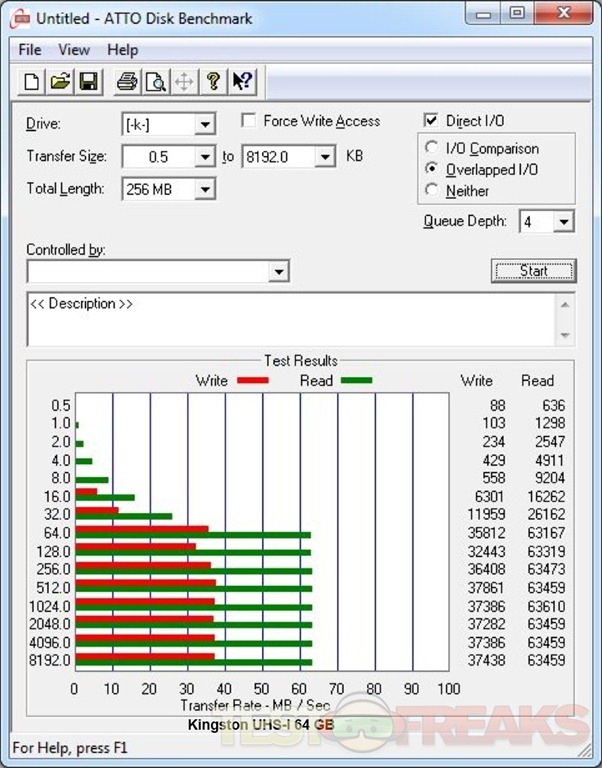602x768 pixels.
Task: Activate the context help pointer icon
Action: (x=242, y=82)
